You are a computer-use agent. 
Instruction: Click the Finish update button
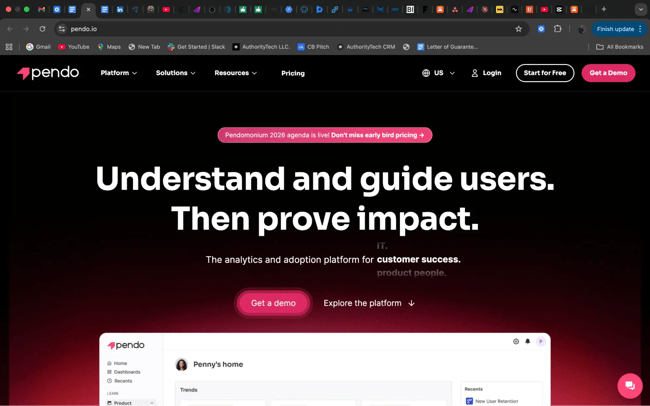click(x=615, y=29)
